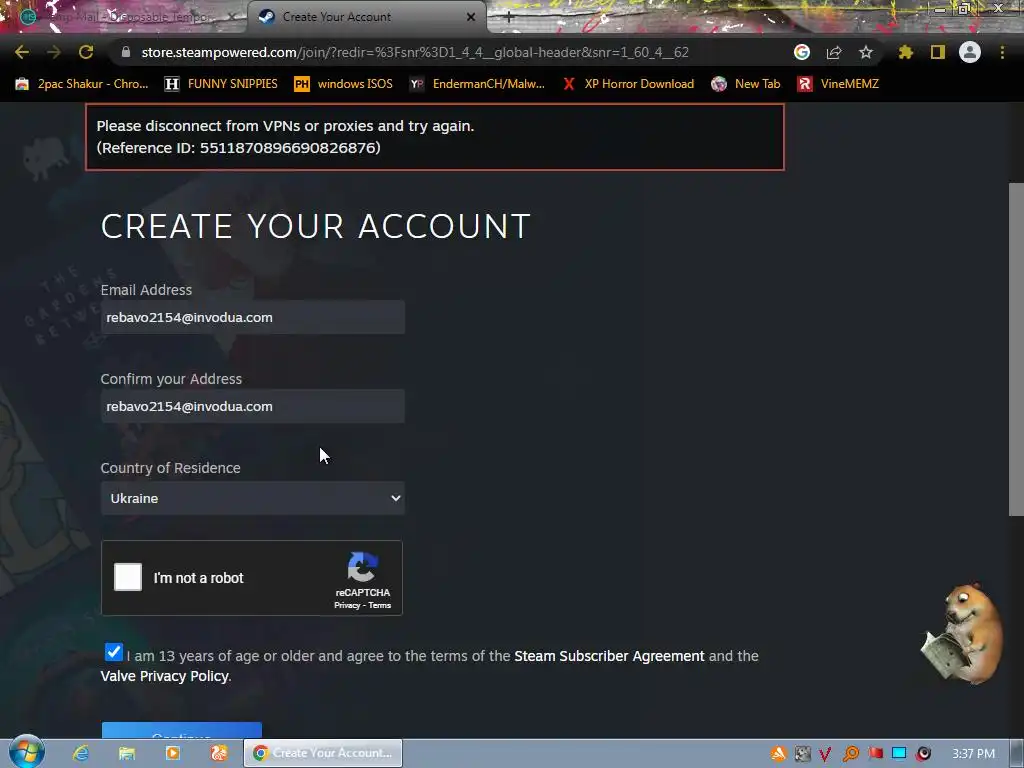Open the Chrome extensions puzzle icon
Image resolution: width=1024 pixels, height=768 pixels.
coord(906,52)
